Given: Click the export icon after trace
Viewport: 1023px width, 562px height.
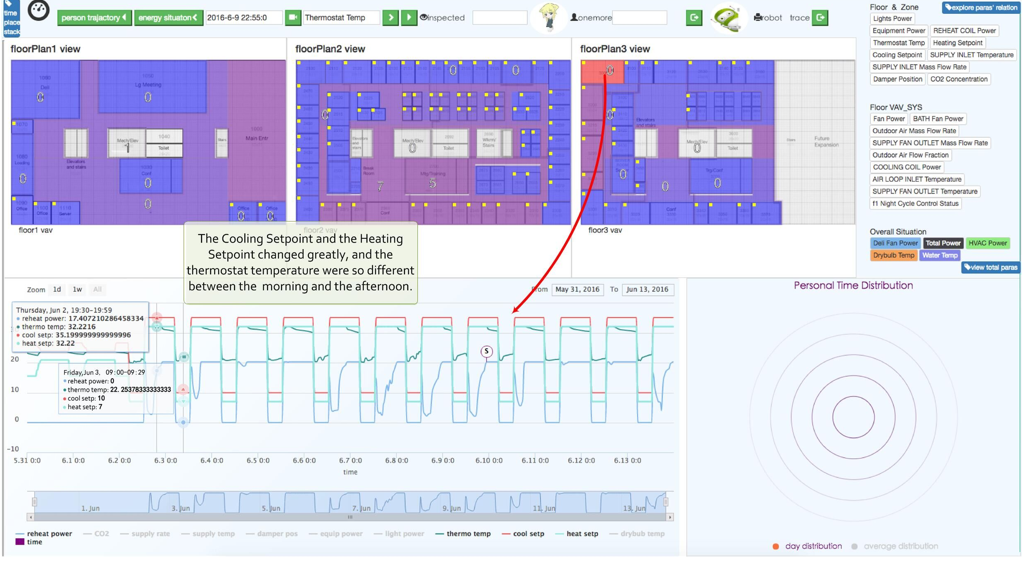Looking at the screenshot, I should coord(820,18).
